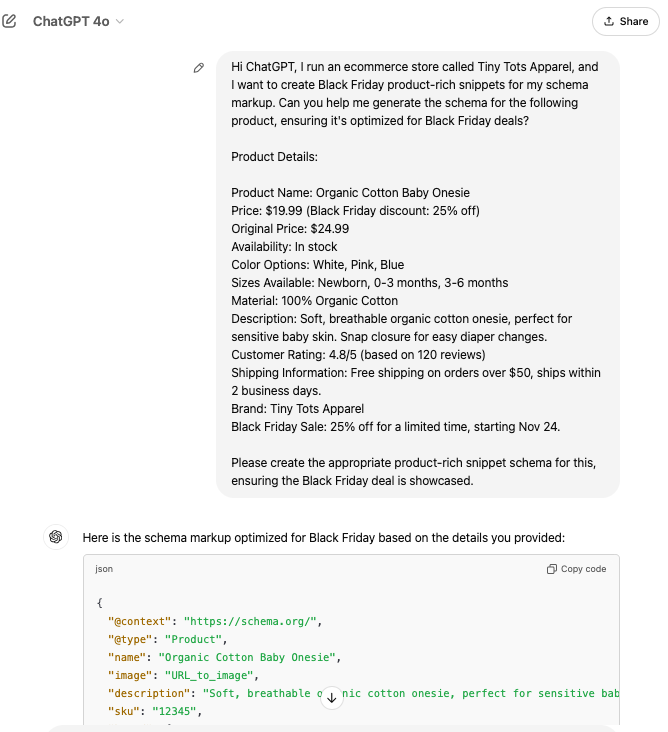Jump to bottom with the down-arrow button
668x732 pixels.
pyautogui.click(x=332, y=699)
